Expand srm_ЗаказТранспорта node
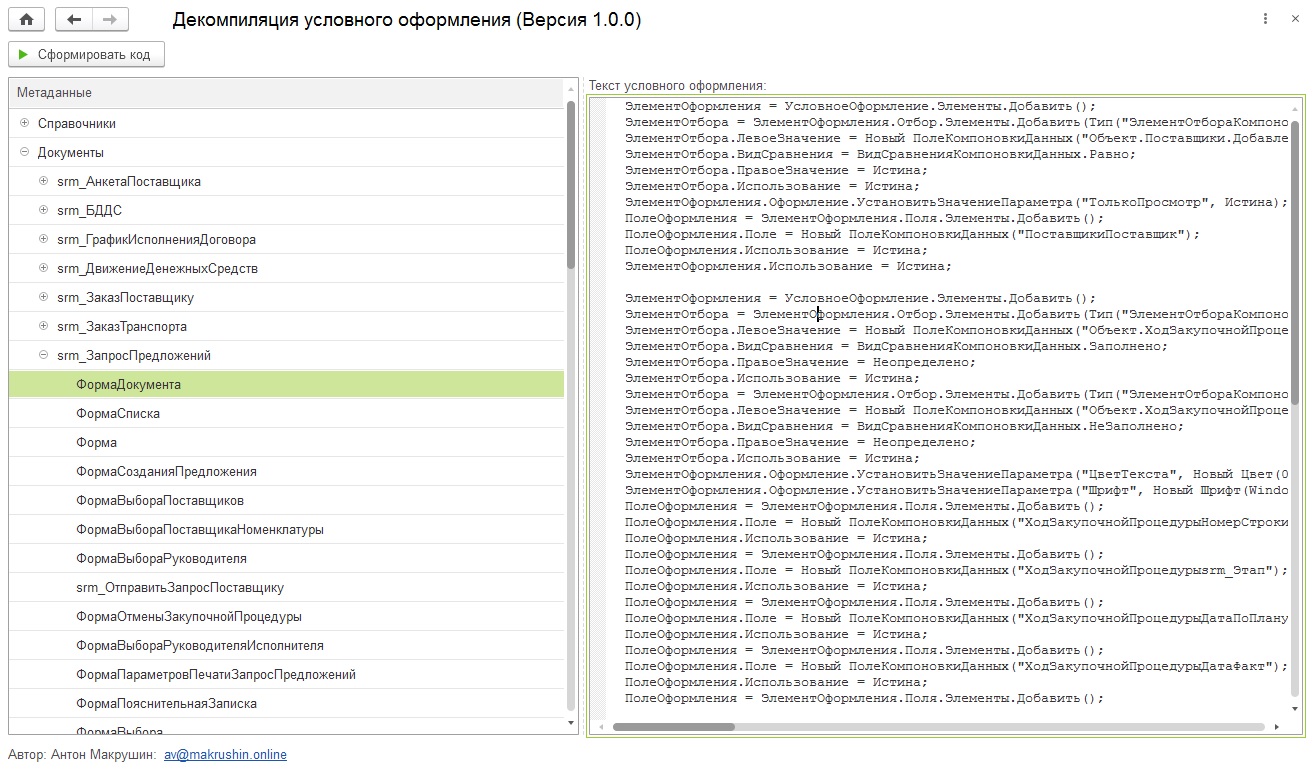This screenshot has width=1316, height=775. click(43, 326)
